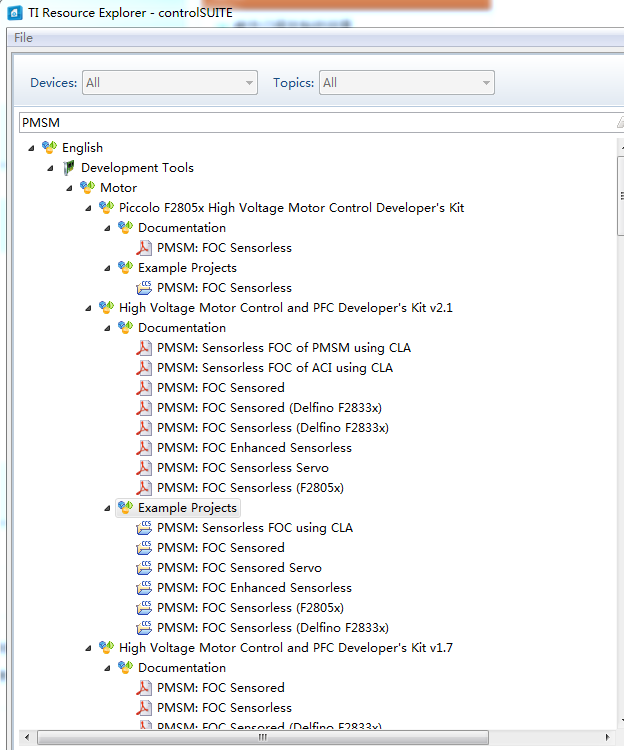The width and height of the screenshot is (624, 750).
Task: Click the Kit v2.1 package icon
Action: tap(107, 308)
